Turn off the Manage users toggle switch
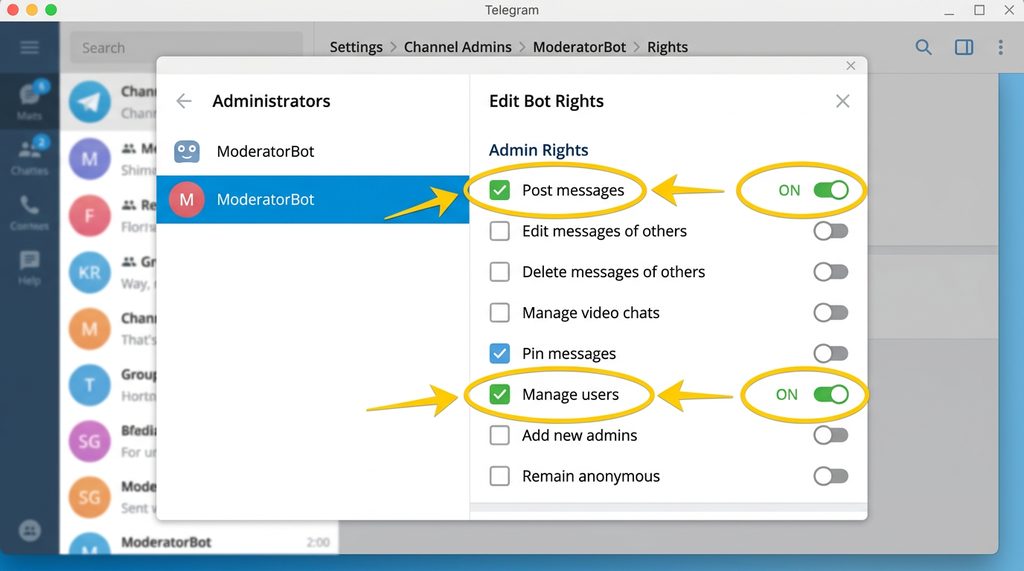Image resolution: width=1024 pixels, height=571 pixels. (x=830, y=394)
